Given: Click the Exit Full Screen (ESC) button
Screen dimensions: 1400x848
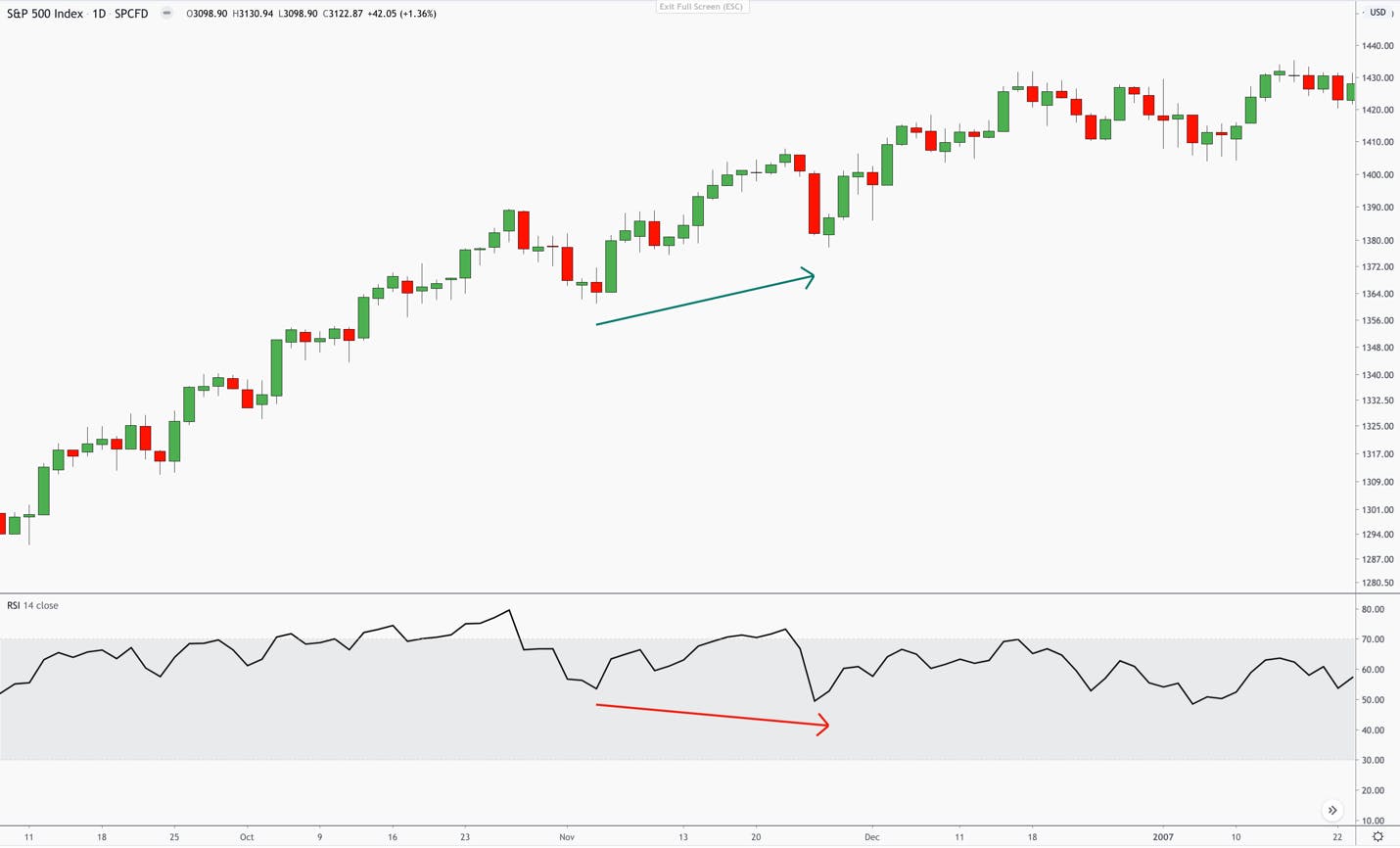Looking at the screenshot, I should (701, 7).
